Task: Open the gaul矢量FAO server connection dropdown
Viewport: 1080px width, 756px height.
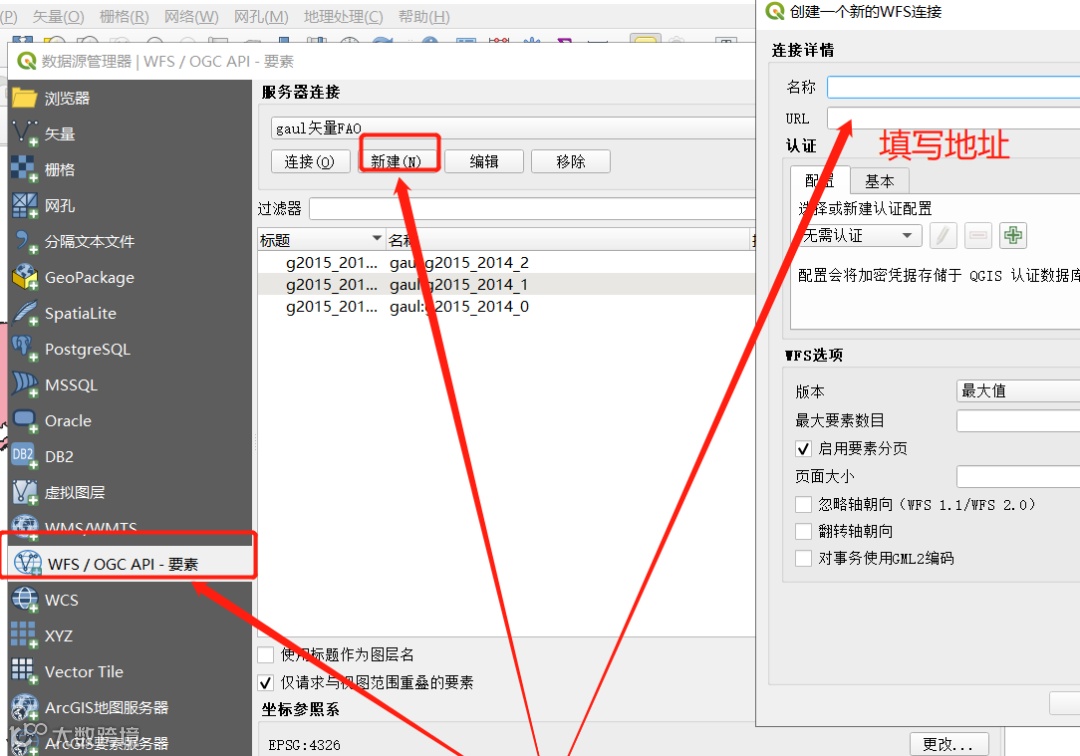Action: tap(513, 128)
